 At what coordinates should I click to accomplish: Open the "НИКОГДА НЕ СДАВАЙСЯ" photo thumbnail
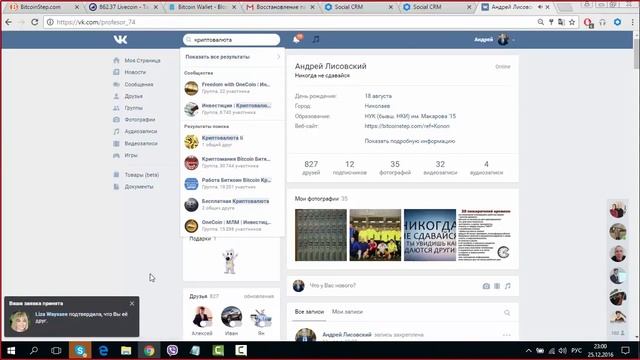click(430, 235)
